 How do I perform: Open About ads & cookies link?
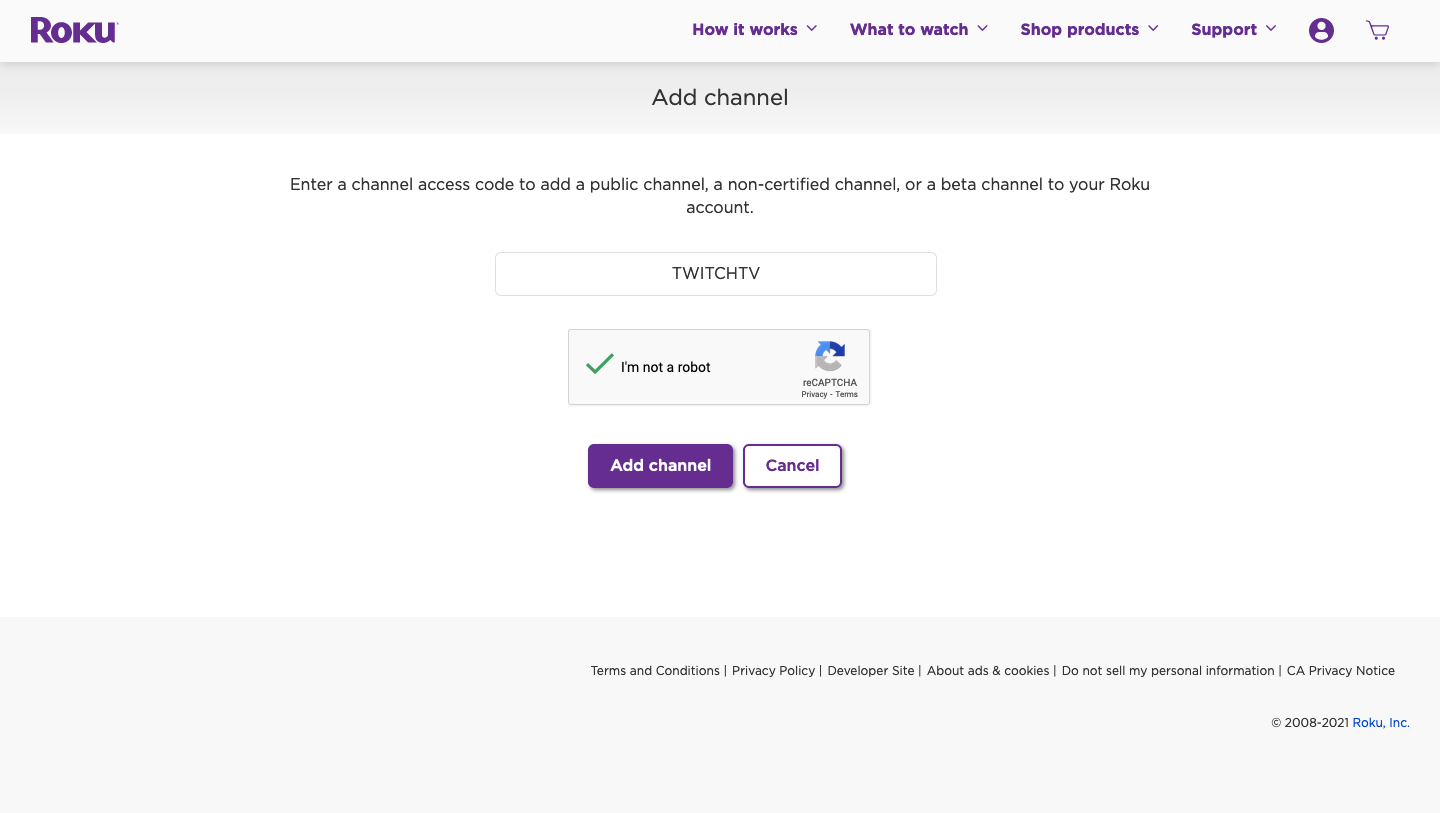tap(988, 671)
